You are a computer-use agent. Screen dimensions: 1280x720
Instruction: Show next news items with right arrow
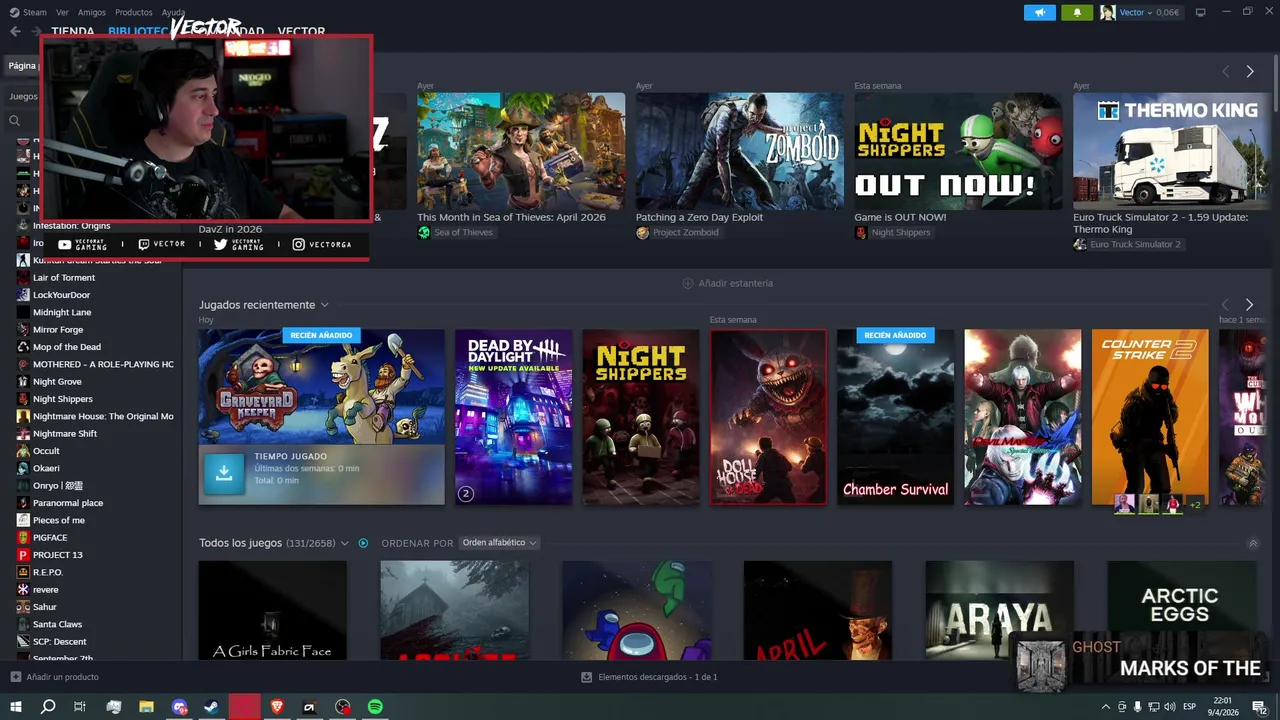pyautogui.click(x=1250, y=71)
